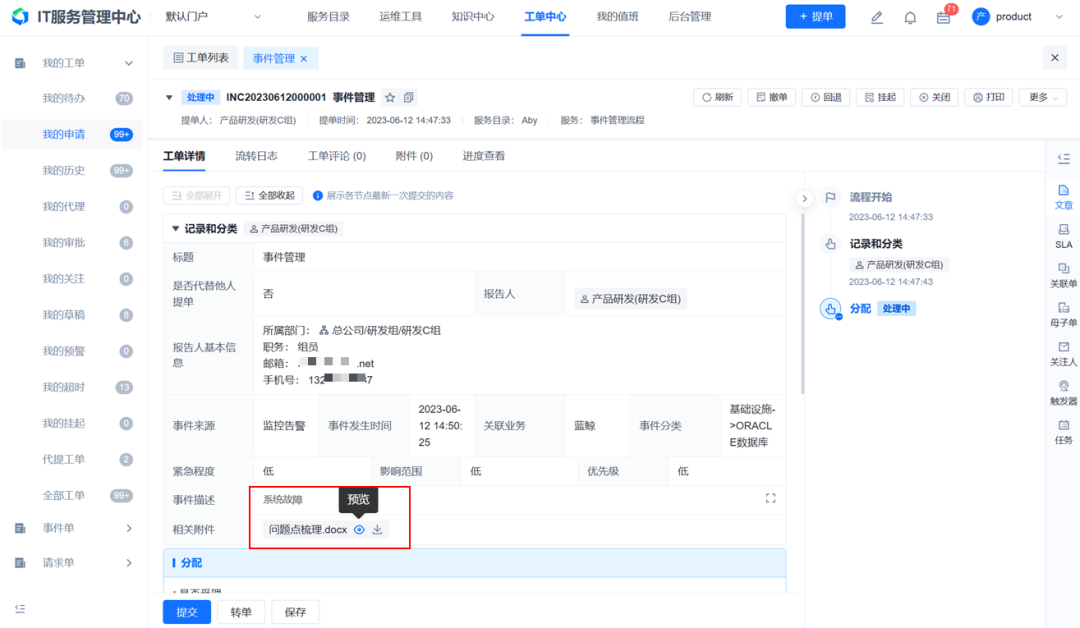Switch to 进度查看 tab
Image resolution: width=1080 pixels, height=628 pixels.
point(484,156)
